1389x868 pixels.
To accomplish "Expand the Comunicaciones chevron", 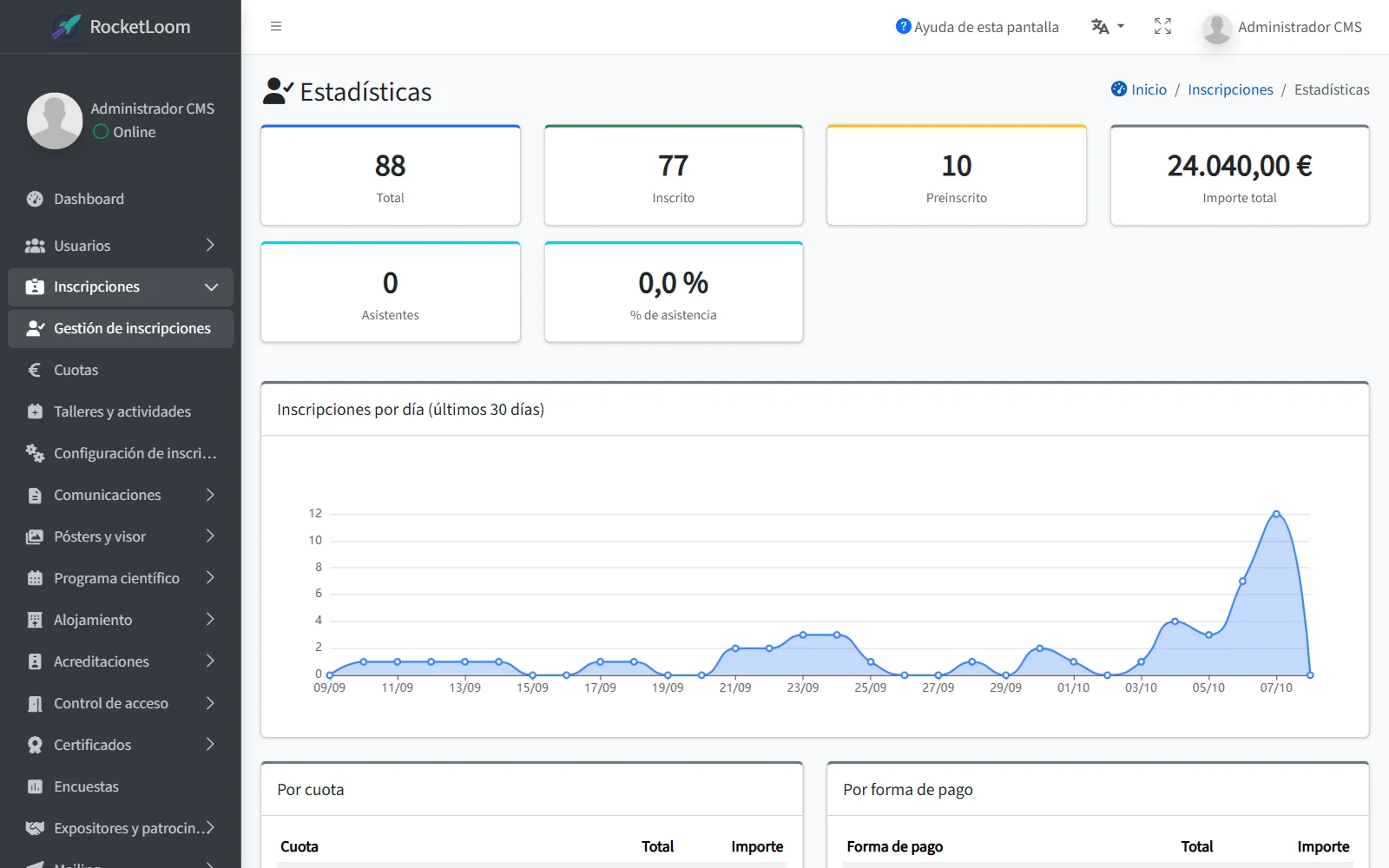I will 210,494.
